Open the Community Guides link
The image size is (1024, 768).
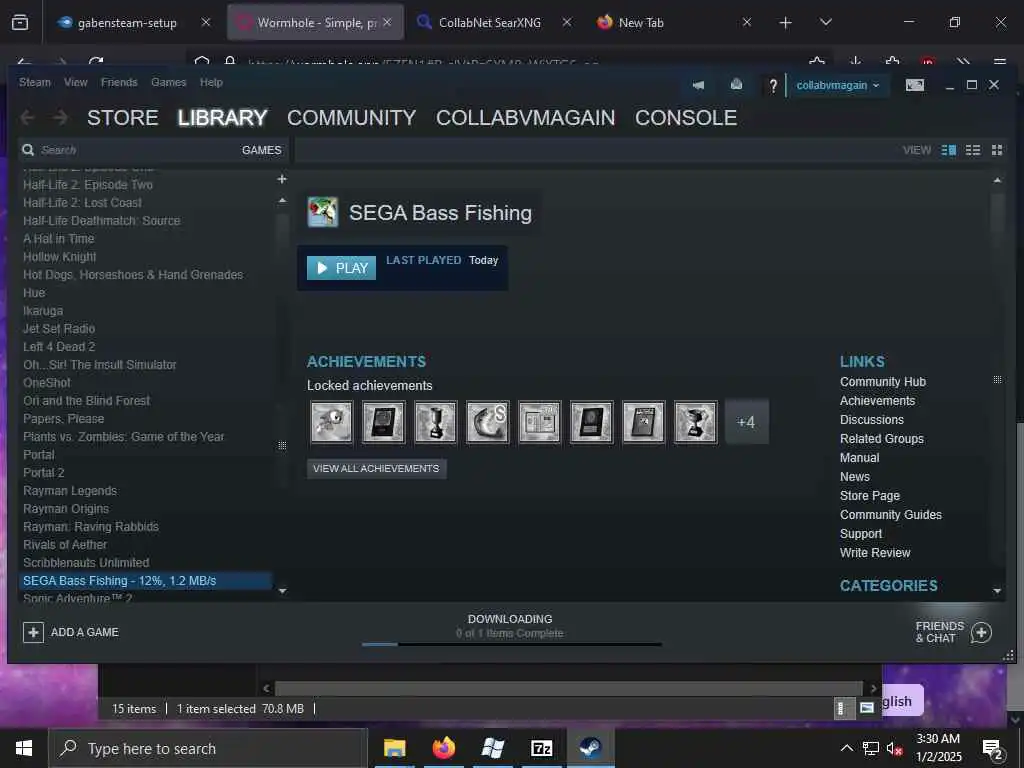[x=891, y=515]
